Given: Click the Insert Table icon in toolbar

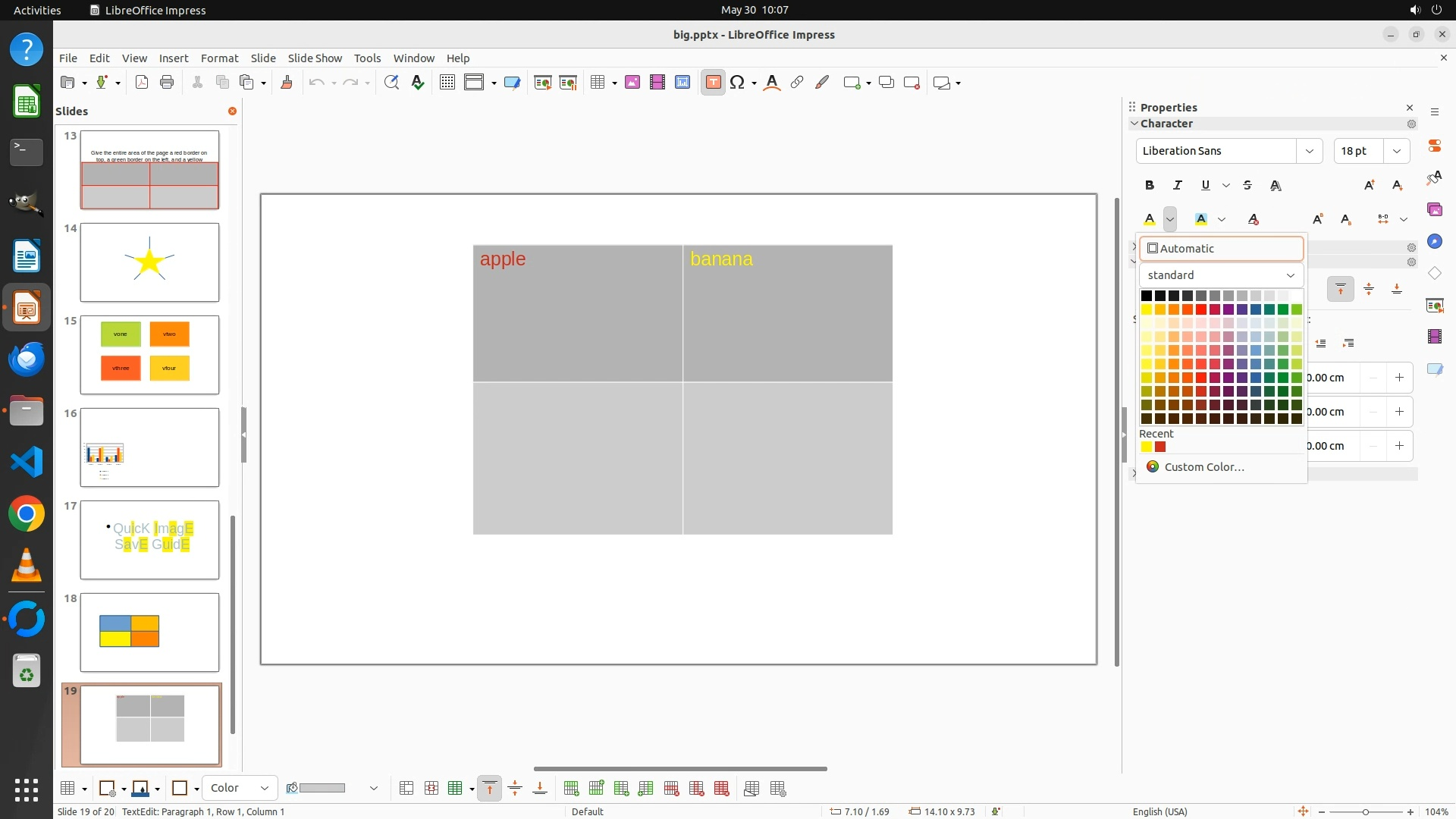Looking at the screenshot, I should click(x=598, y=83).
